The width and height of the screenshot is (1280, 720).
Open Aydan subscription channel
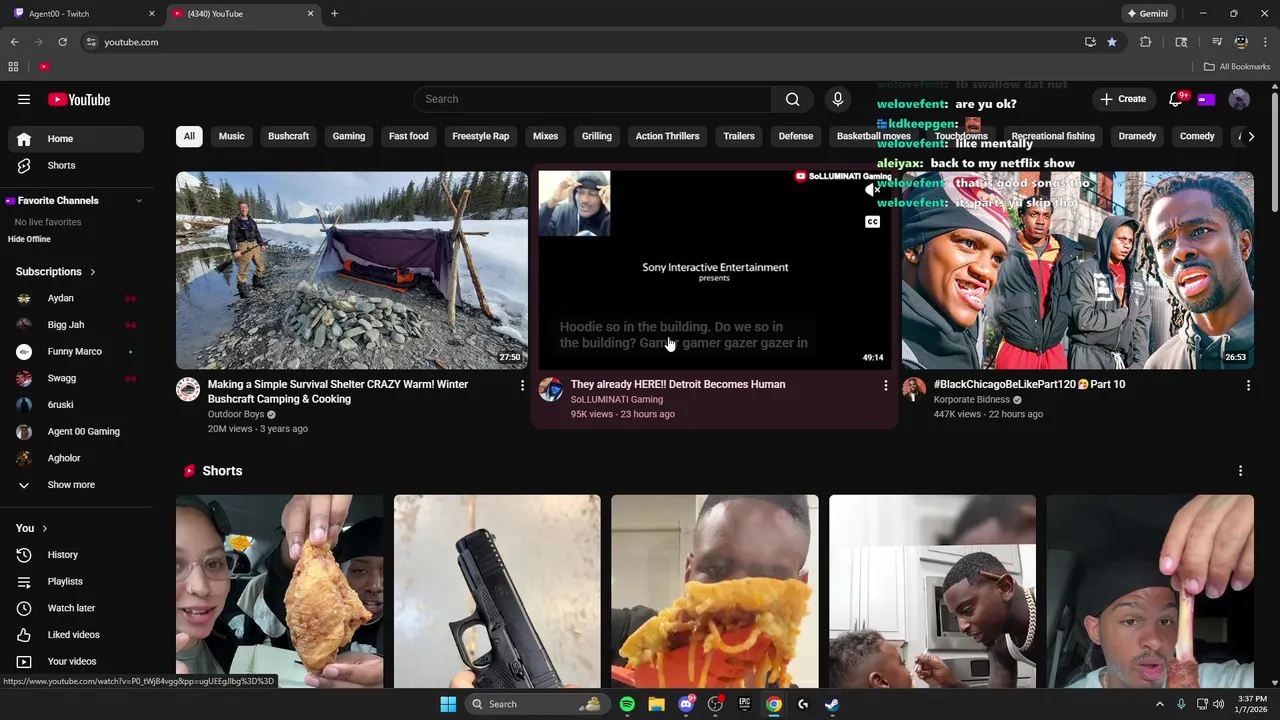(76, 298)
